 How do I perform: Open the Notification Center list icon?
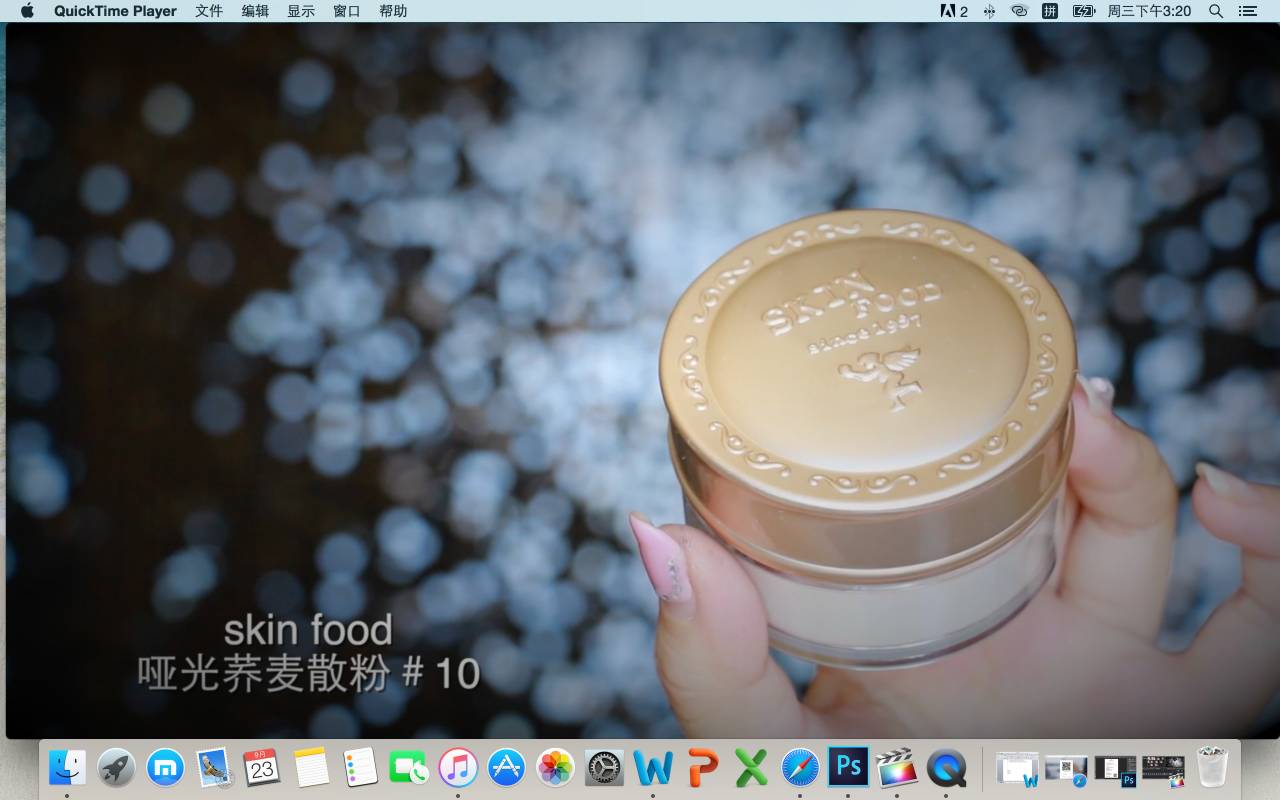coord(1247,11)
